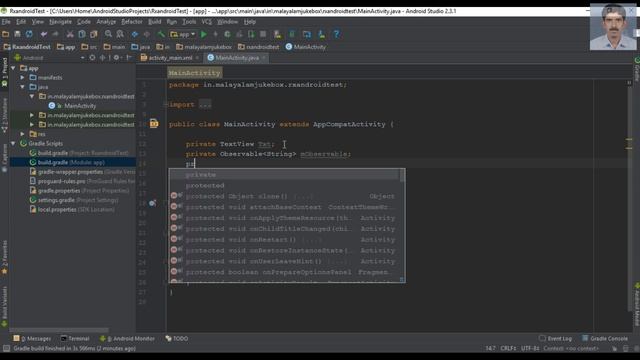Toggle the Captures tool window

coord(4,158)
